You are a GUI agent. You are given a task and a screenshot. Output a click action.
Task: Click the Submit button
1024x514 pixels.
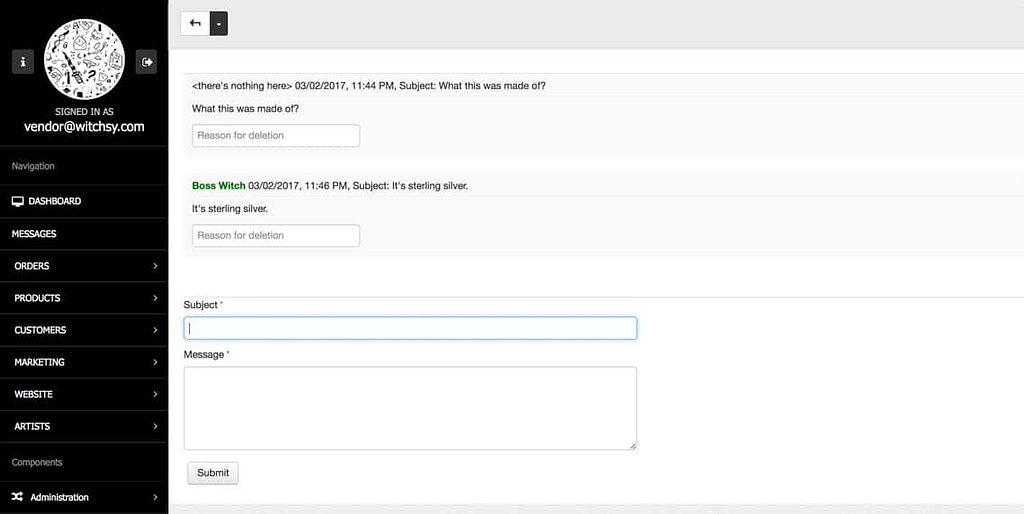[213, 473]
